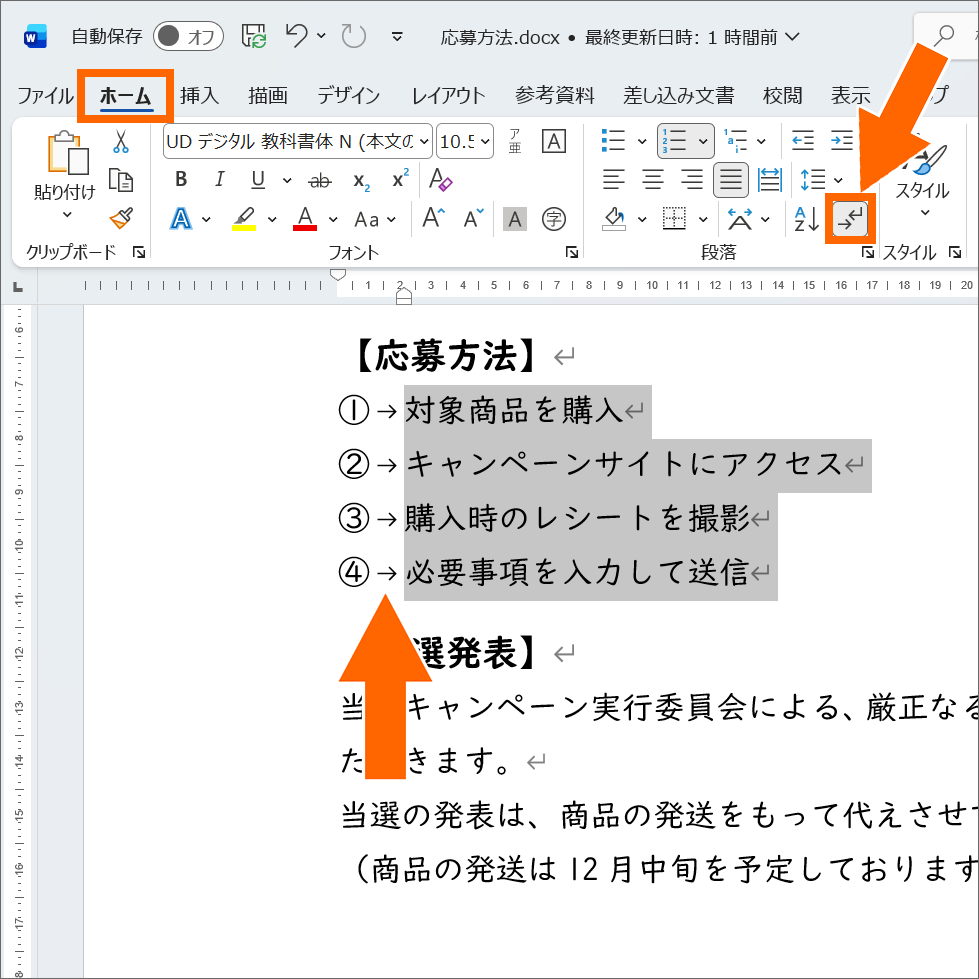The height and width of the screenshot is (979, 979).
Task: Click the Font group dialog launcher
Action: (x=570, y=253)
